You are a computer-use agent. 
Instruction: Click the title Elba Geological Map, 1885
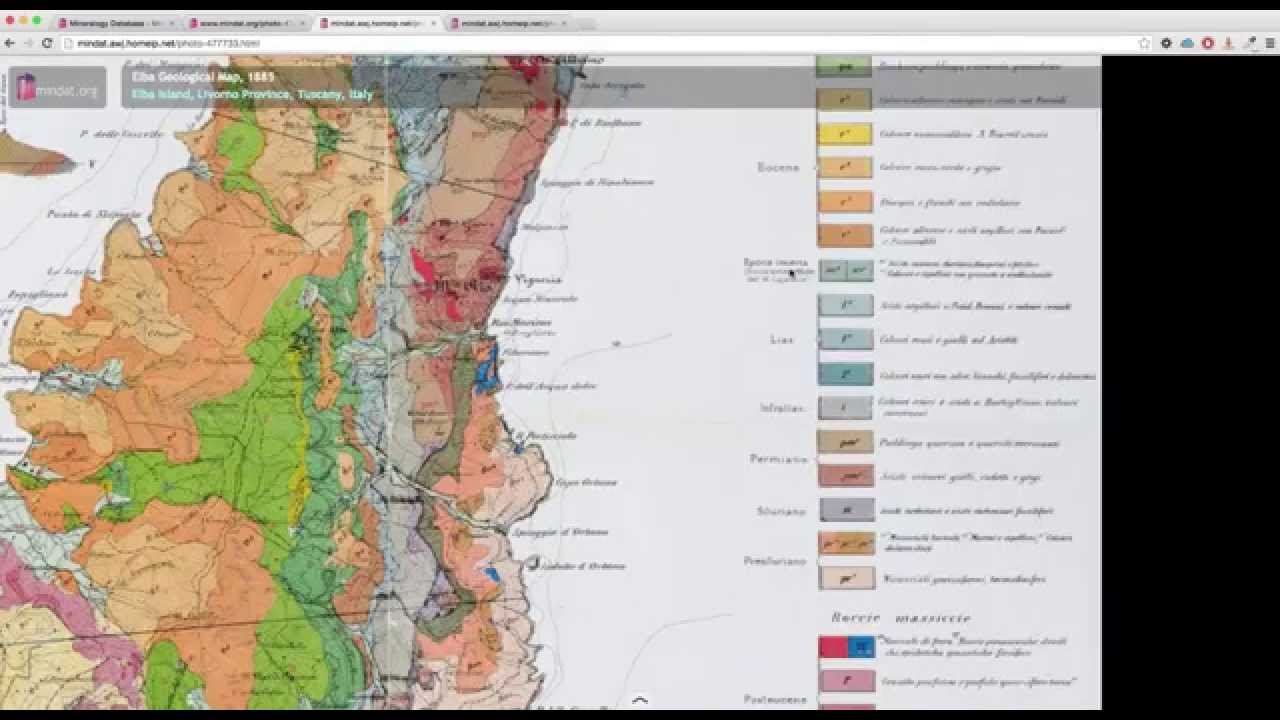pyautogui.click(x=203, y=76)
